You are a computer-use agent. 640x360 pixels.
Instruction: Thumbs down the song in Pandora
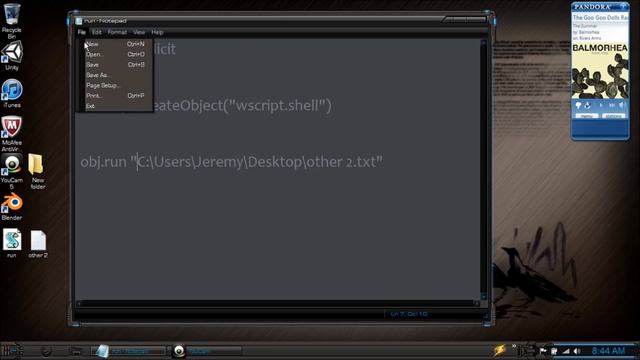(x=578, y=105)
